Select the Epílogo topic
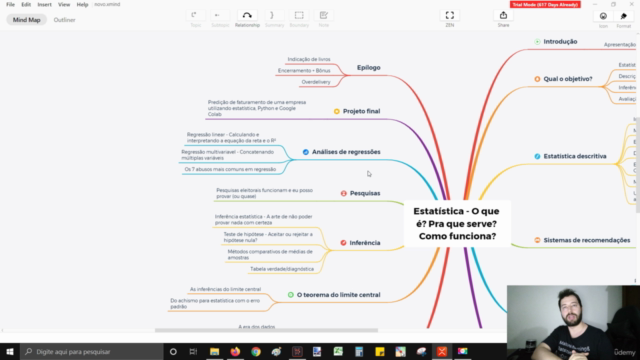This screenshot has width=640, height=360. pyautogui.click(x=369, y=68)
